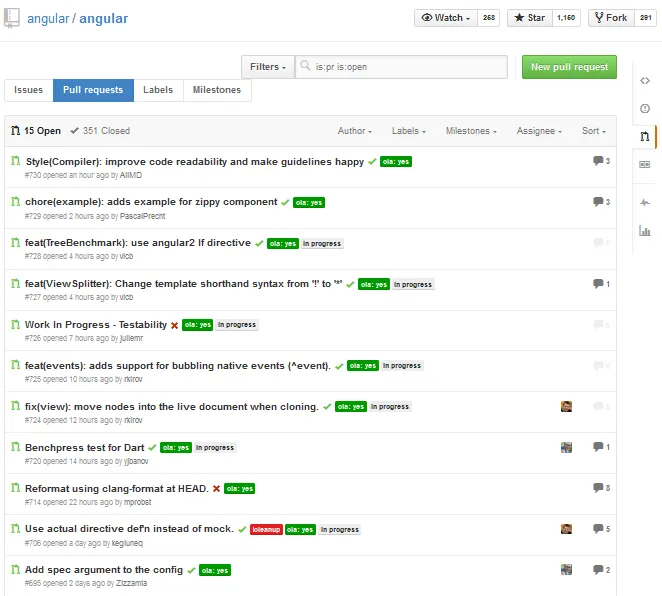Screen dimensions: 662x596
Task: Open the Filters dropdown
Action: click(x=268, y=67)
